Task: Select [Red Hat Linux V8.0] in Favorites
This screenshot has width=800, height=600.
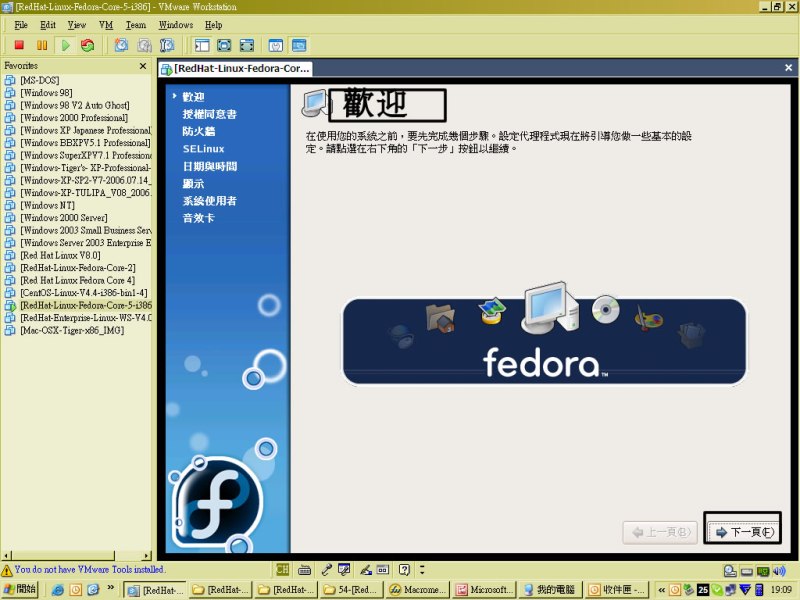Action: point(60,255)
